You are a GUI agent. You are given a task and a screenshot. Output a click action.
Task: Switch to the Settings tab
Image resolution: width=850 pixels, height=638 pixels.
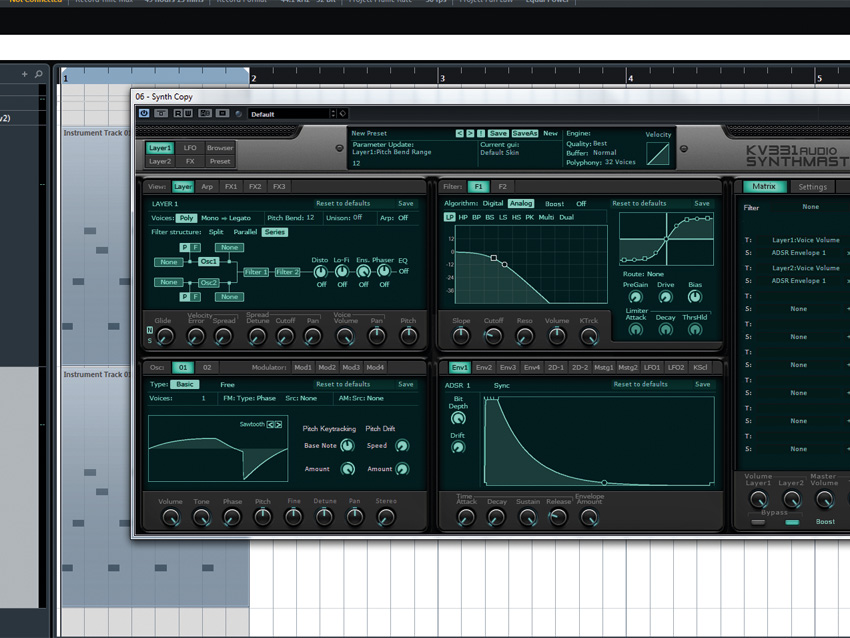[x=813, y=187]
